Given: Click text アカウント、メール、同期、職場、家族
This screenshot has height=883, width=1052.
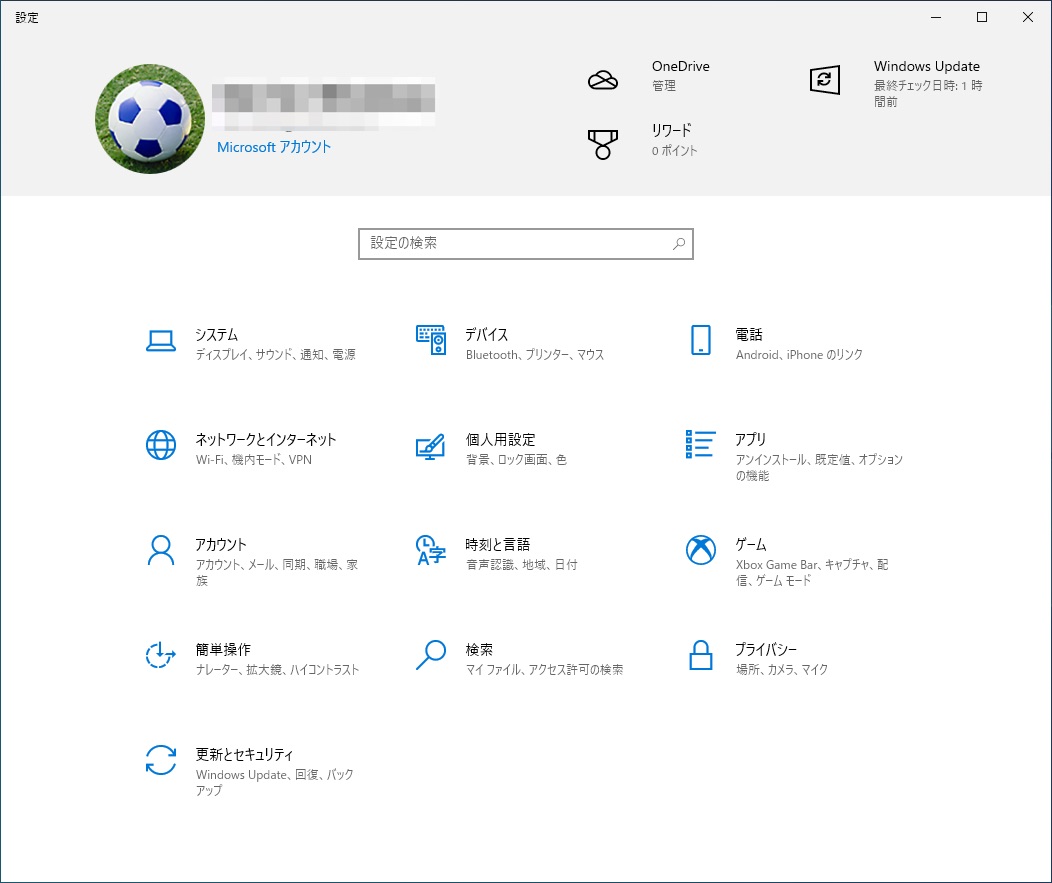Looking at the screenshot, I should (x=276, y=572).
